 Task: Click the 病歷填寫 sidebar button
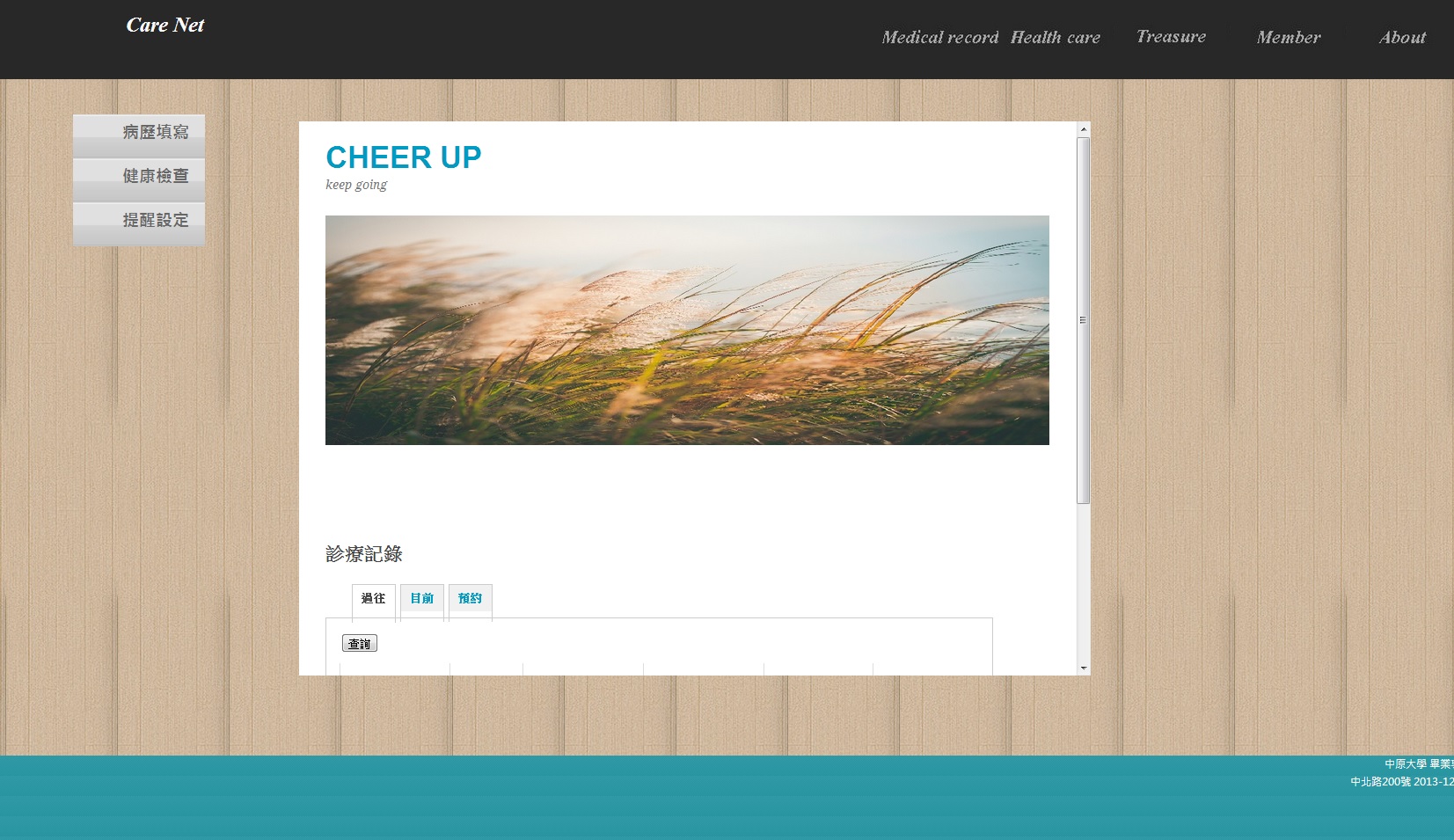(x=139, y=133)
